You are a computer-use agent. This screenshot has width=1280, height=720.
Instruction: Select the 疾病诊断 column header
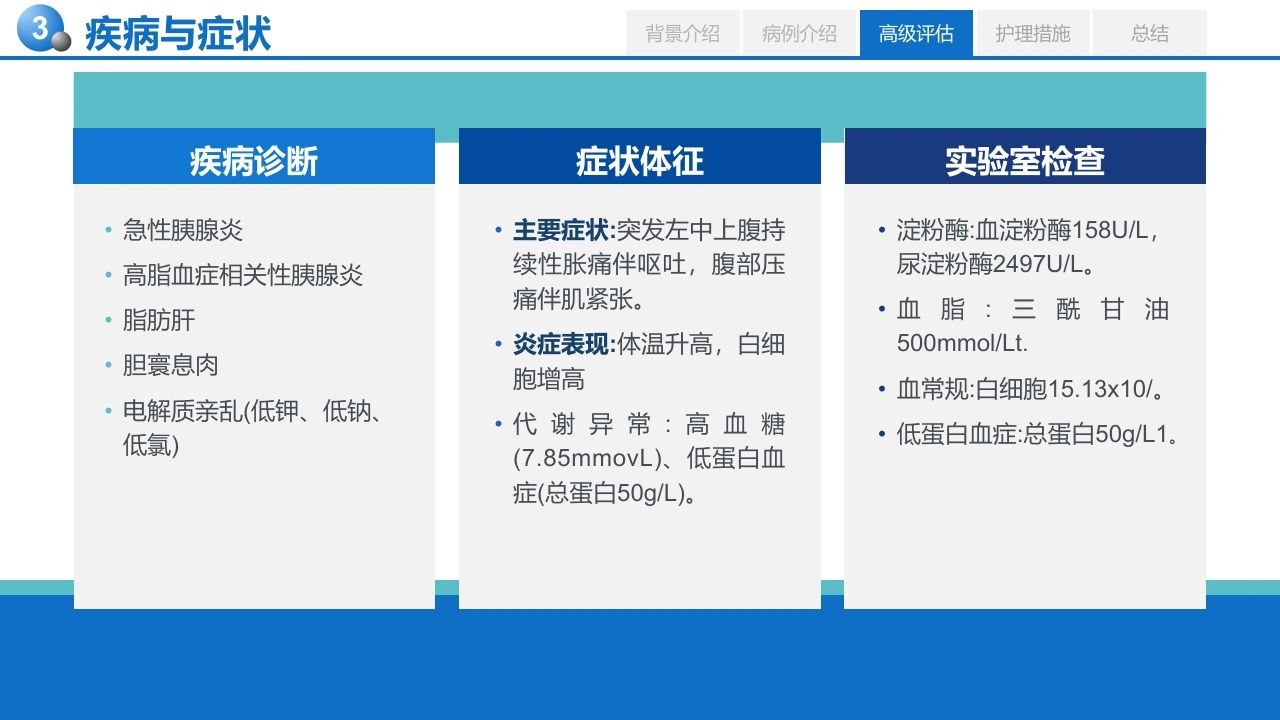(254, 159)
